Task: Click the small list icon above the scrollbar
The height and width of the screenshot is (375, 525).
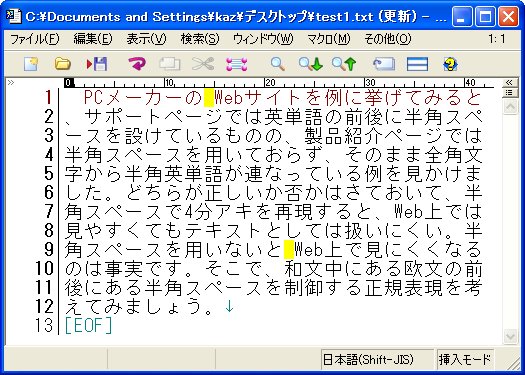Action: click(x=510, y=92)
